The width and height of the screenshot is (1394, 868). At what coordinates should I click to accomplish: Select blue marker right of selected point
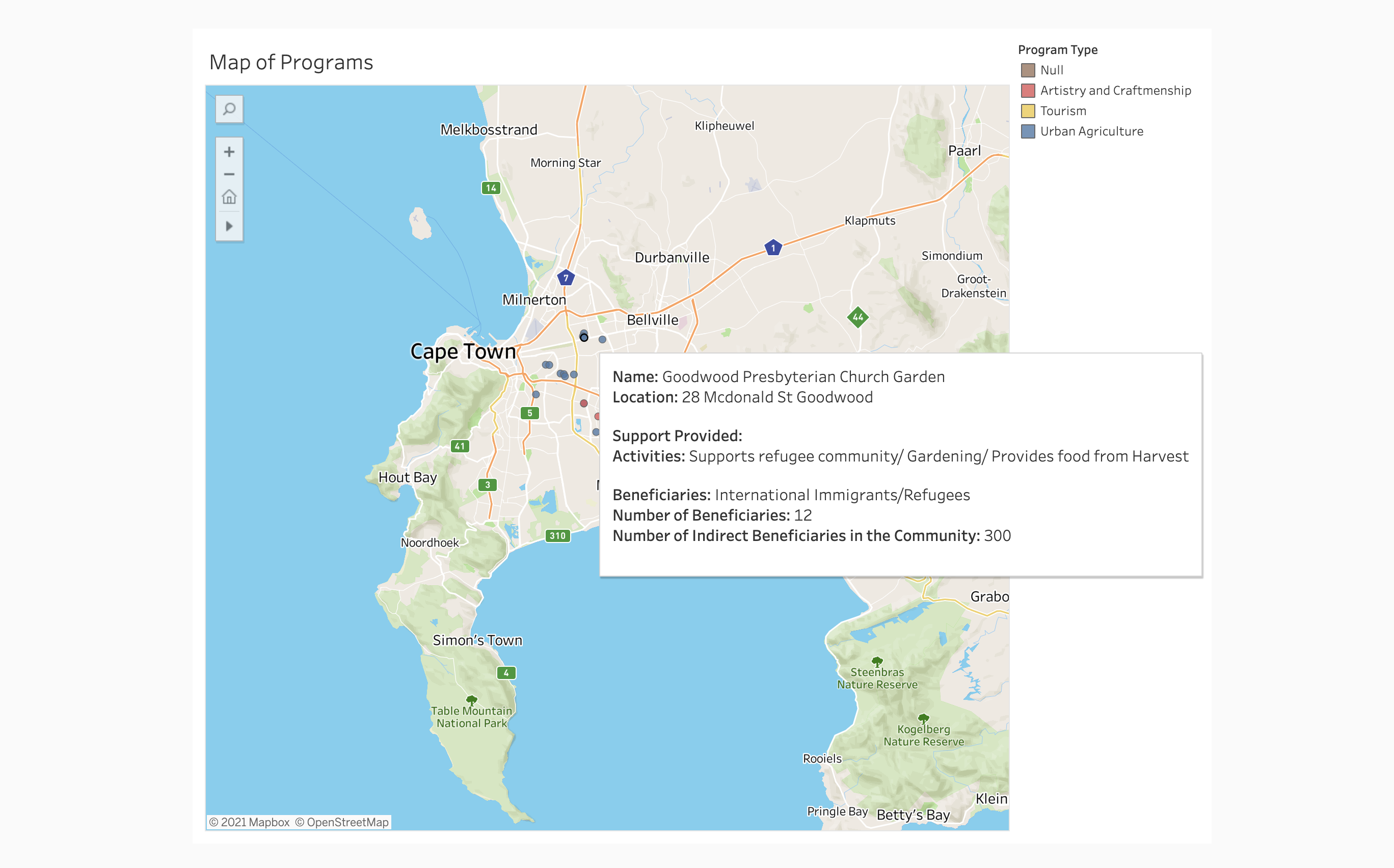[602, 339]
